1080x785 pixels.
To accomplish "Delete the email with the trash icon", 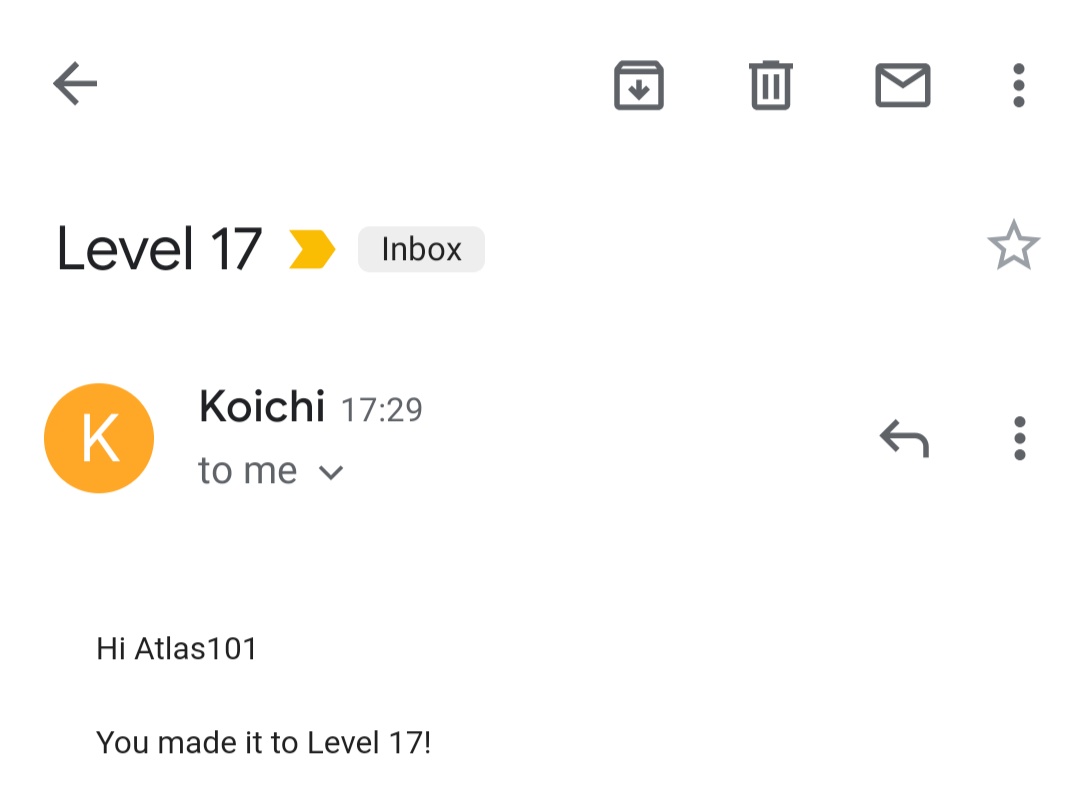I will tap(770, 85).
